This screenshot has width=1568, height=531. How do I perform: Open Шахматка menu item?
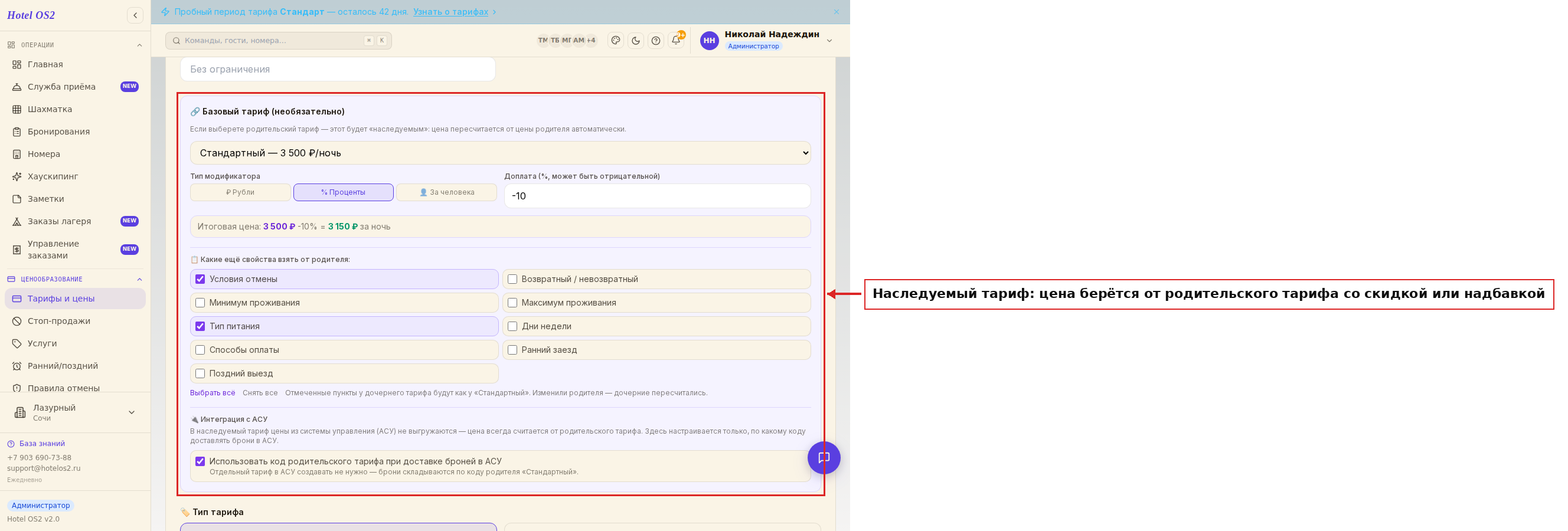pos(75,110)
